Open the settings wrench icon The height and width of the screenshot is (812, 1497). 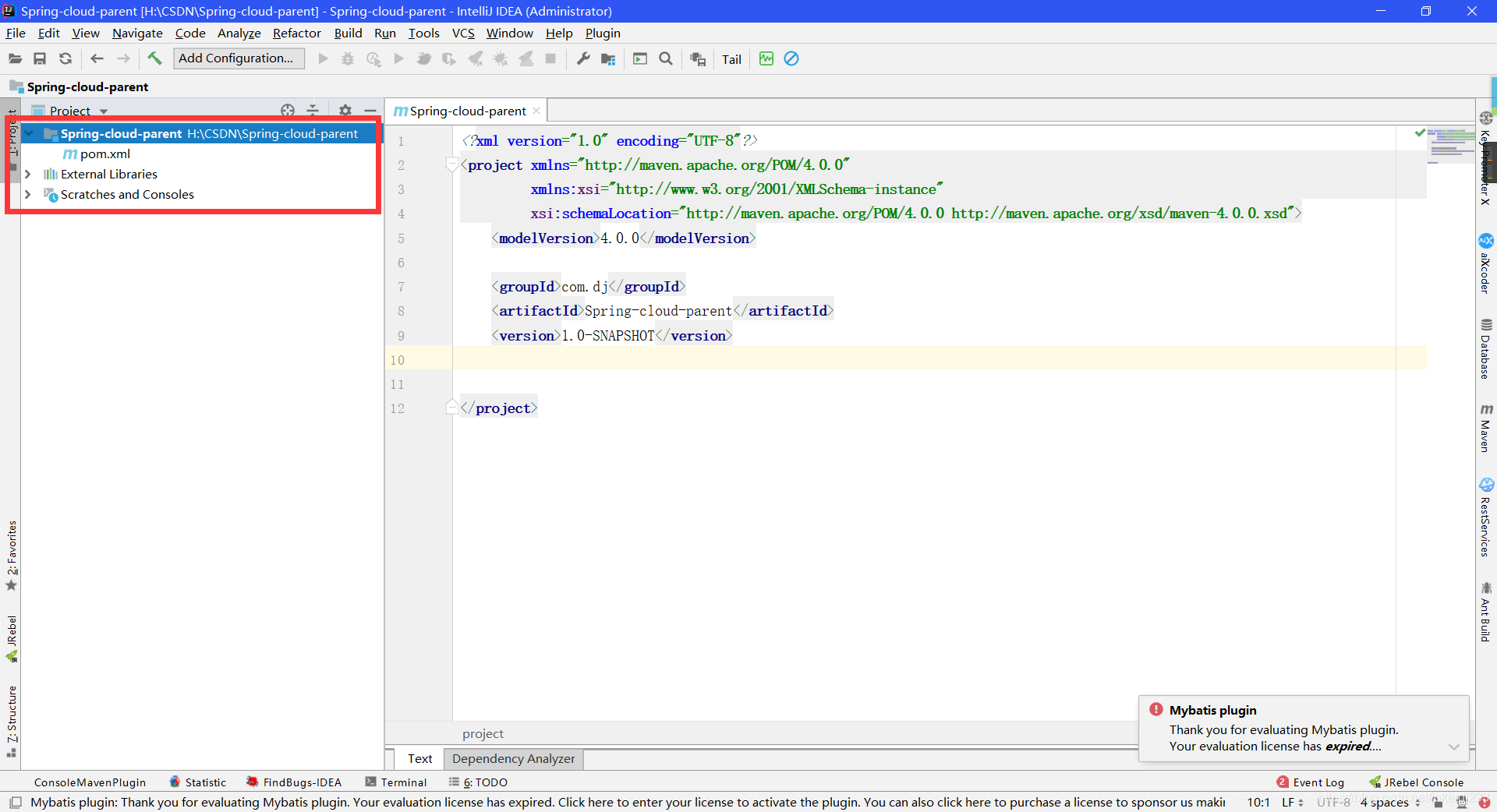coord(582,58)
